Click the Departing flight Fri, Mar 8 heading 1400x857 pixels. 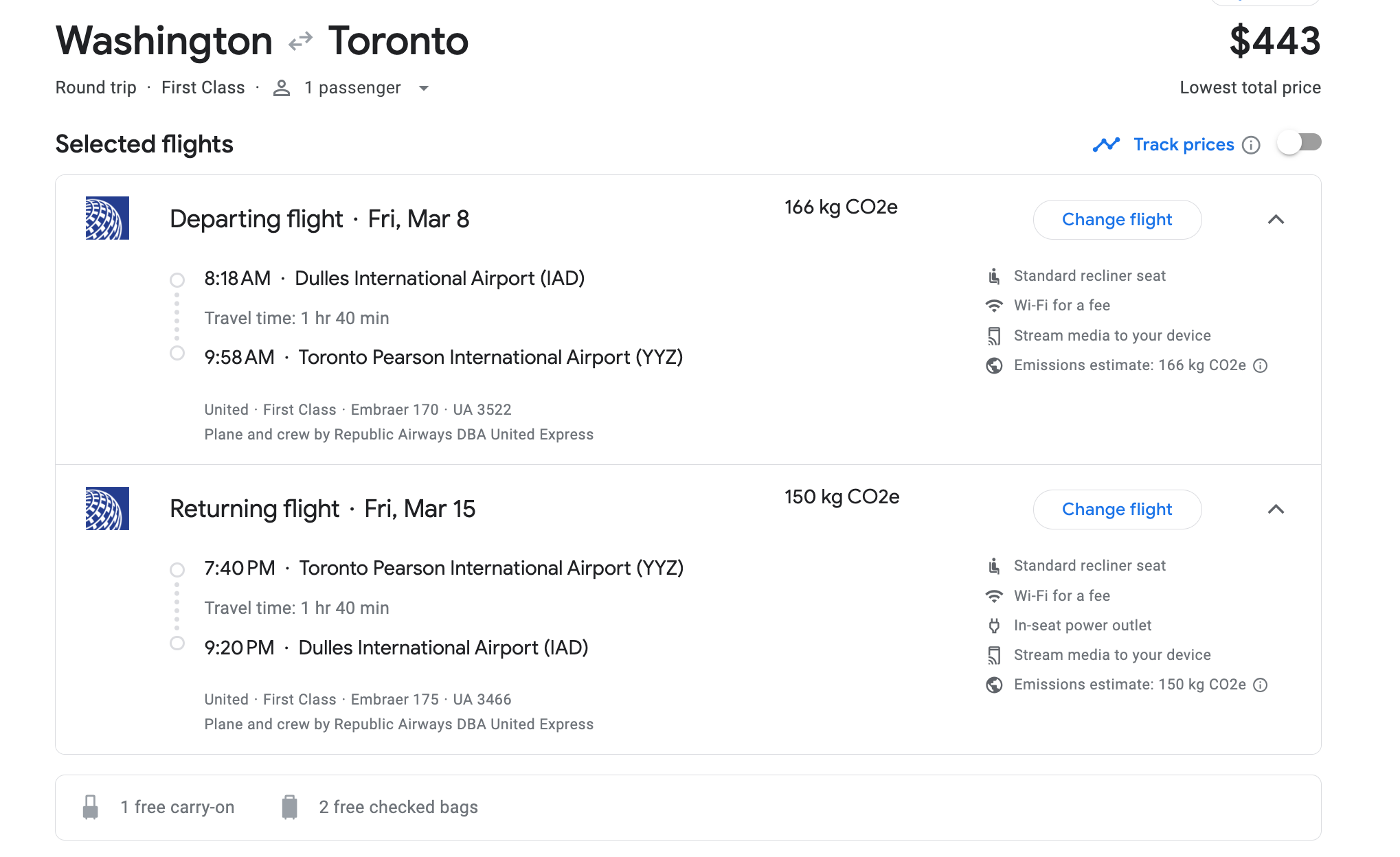pos(319,219)
